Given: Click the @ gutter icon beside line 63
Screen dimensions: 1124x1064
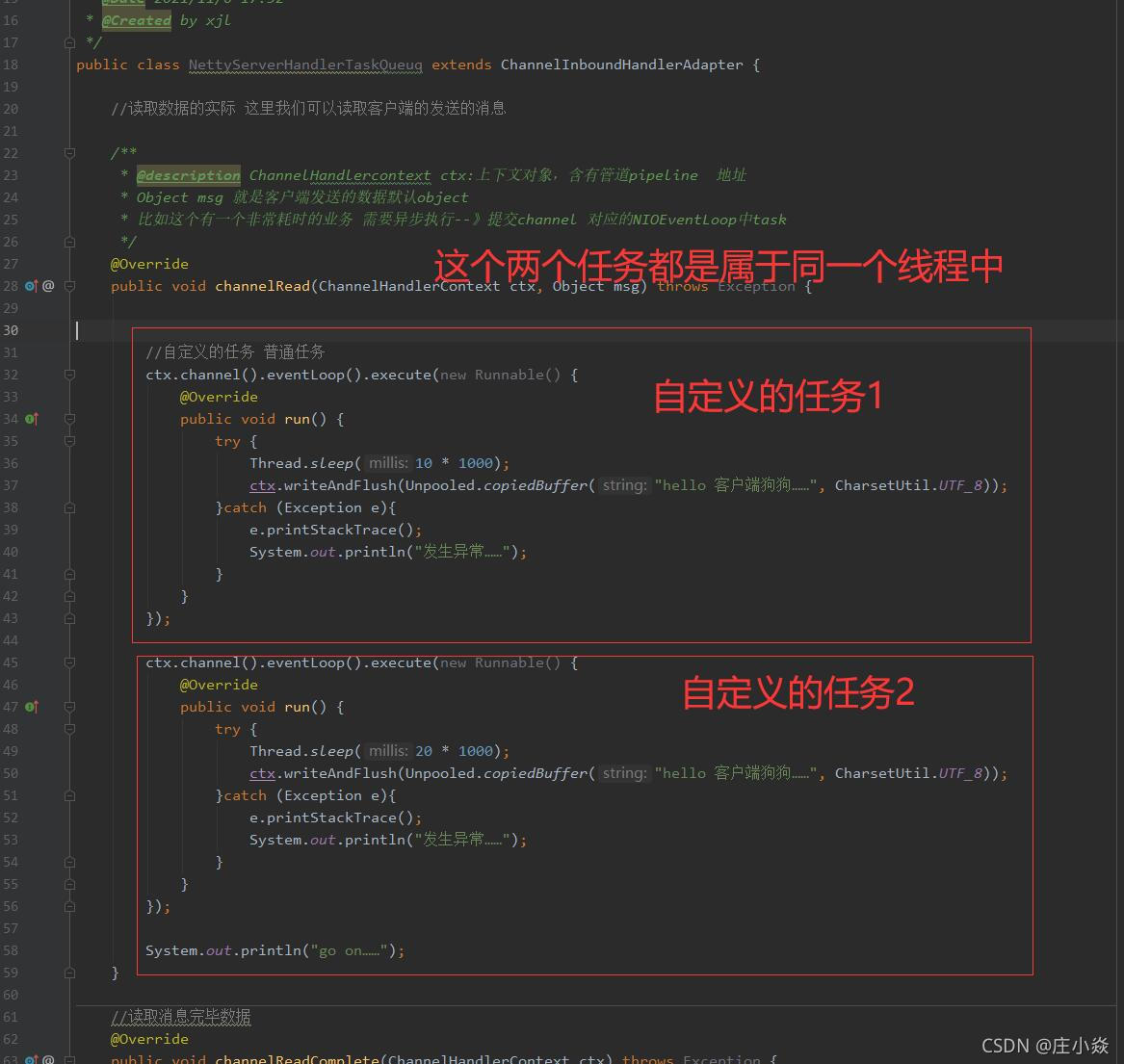Looking at the screenshot, I should (x=48, y=1060).
